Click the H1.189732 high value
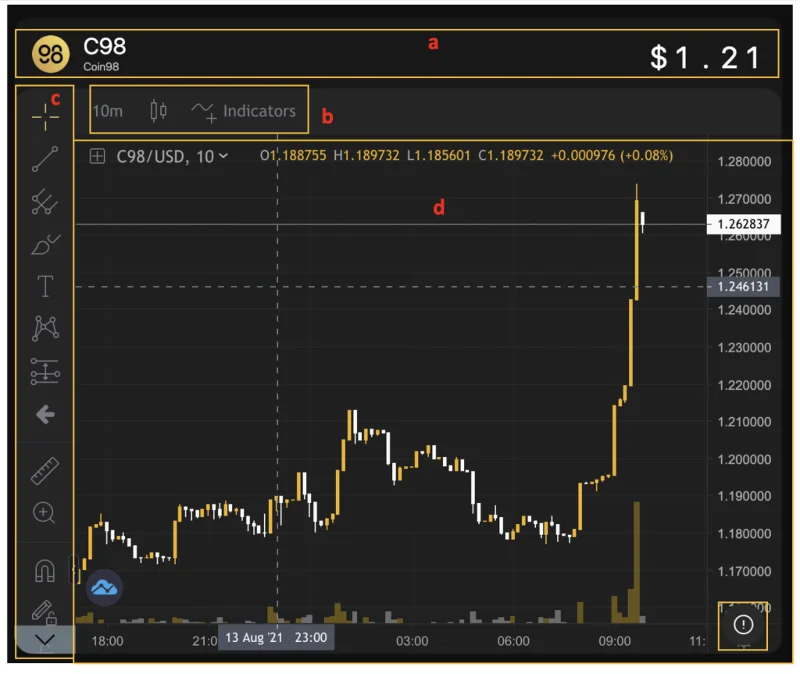Viewport: 800px width, 674px height. [366, 156]
